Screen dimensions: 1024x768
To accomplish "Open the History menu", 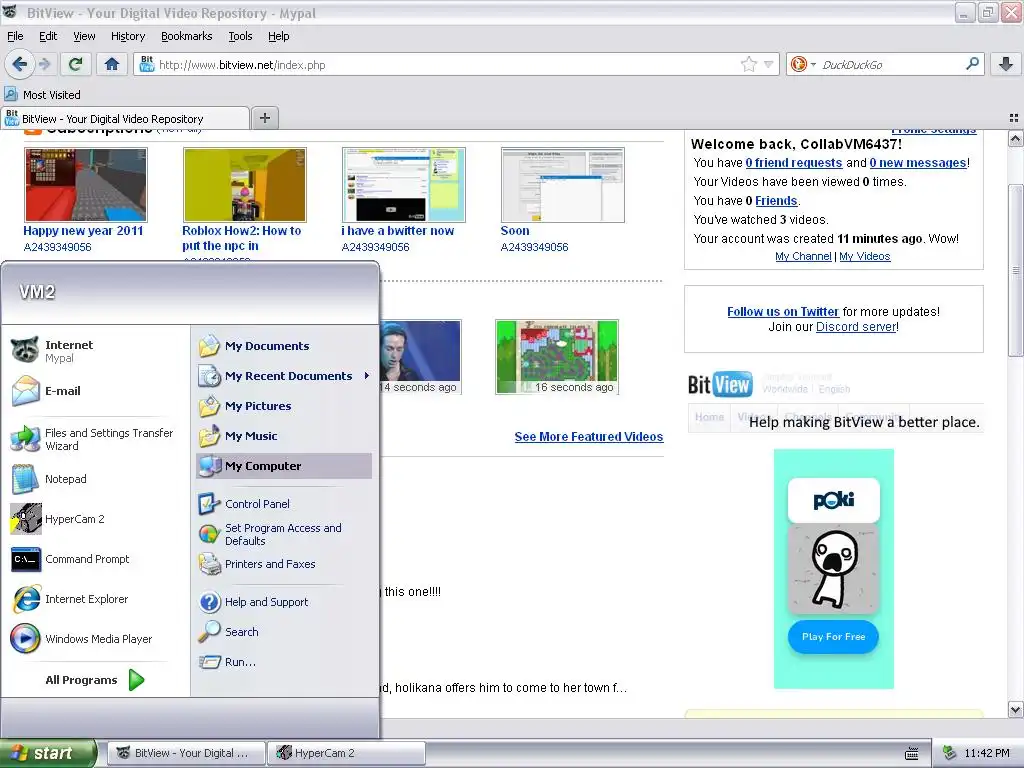I will 127,36.
